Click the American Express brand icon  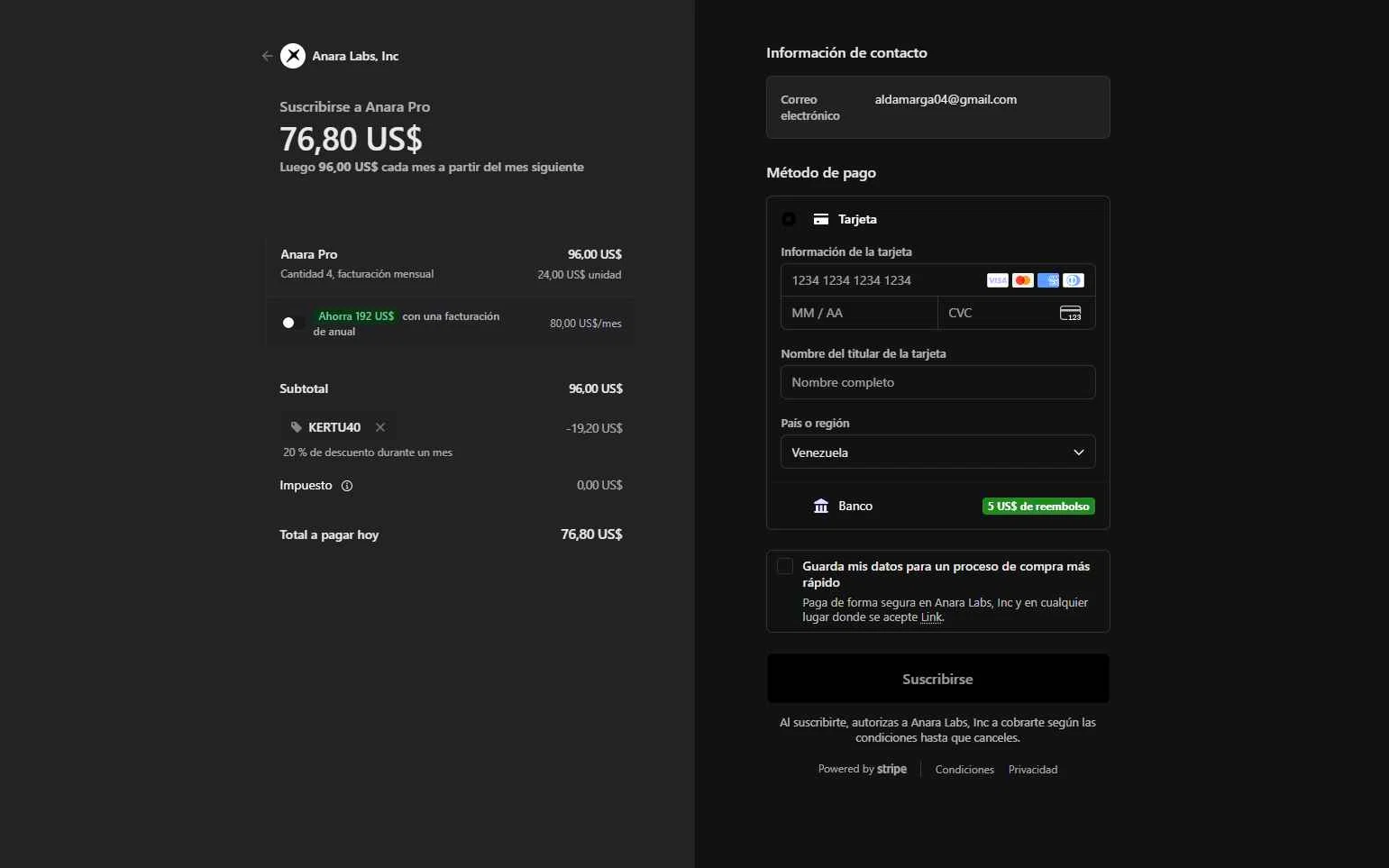(x=1047, y=280)
